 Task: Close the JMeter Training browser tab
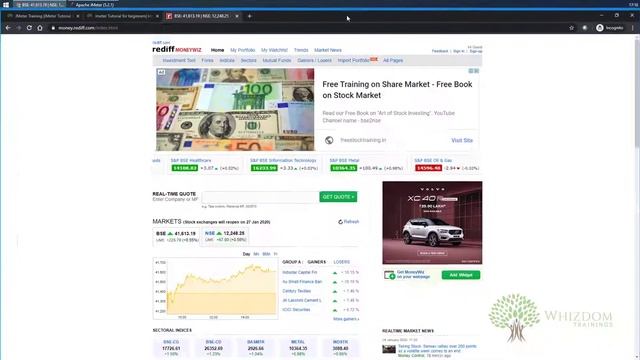click(78, 16)
